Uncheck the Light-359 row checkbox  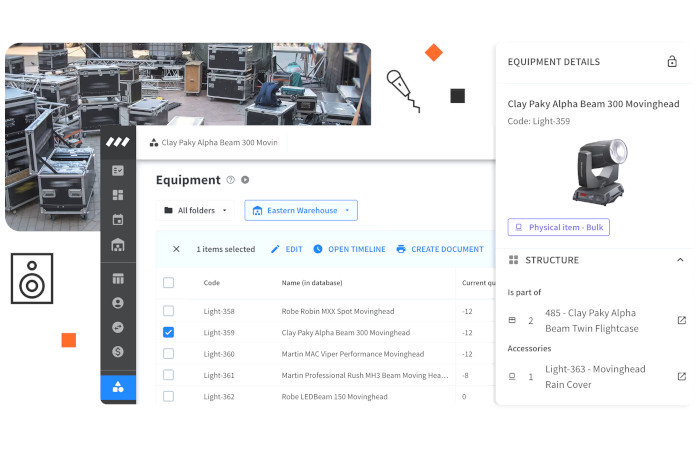pos(168,332)
